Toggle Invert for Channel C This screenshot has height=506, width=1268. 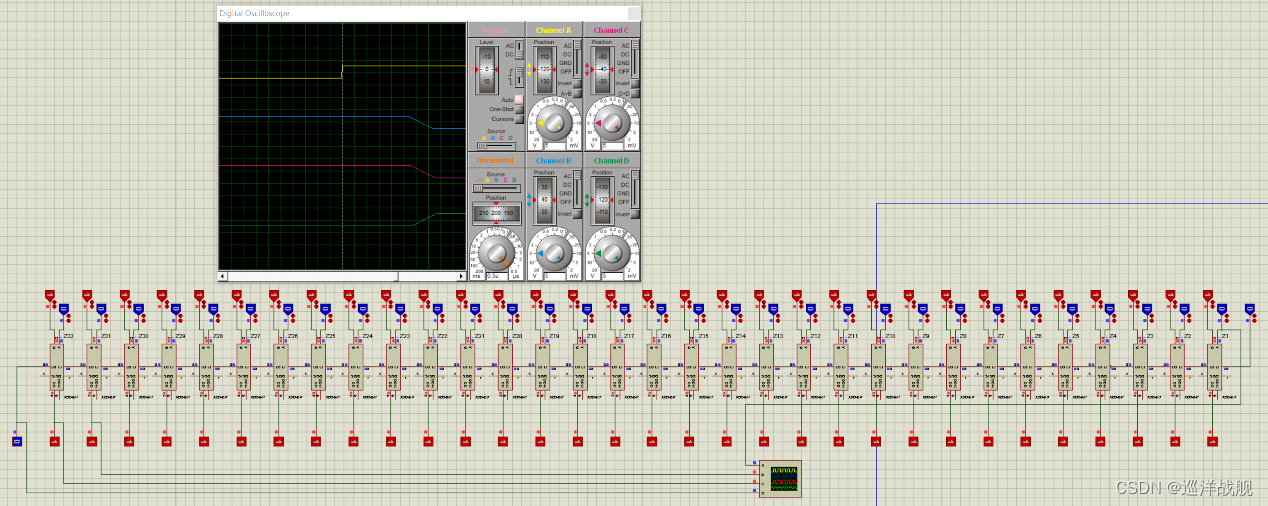pos(635,83)
